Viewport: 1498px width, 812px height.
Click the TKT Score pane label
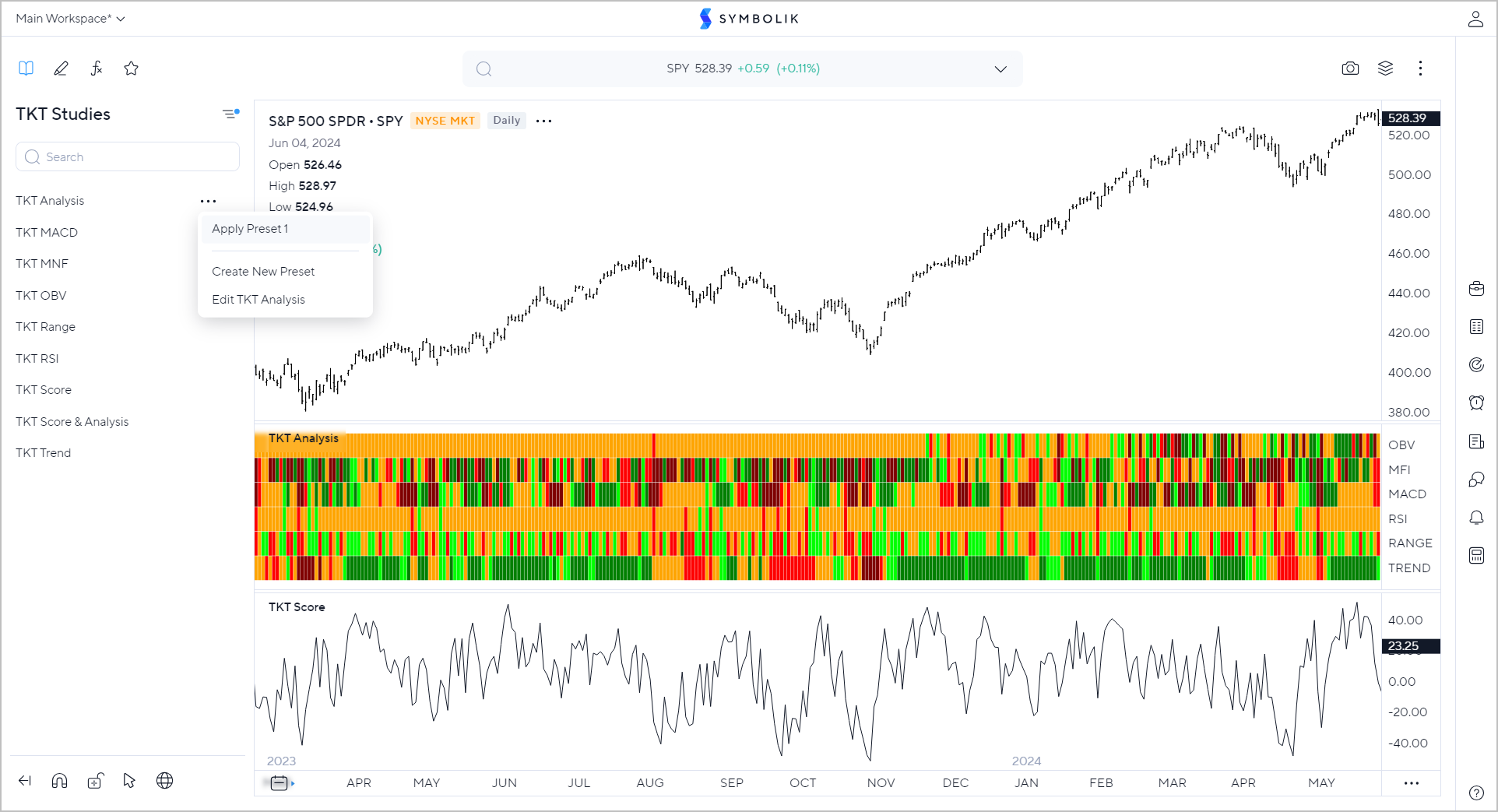pyautogui.click(x=297, y=607)
